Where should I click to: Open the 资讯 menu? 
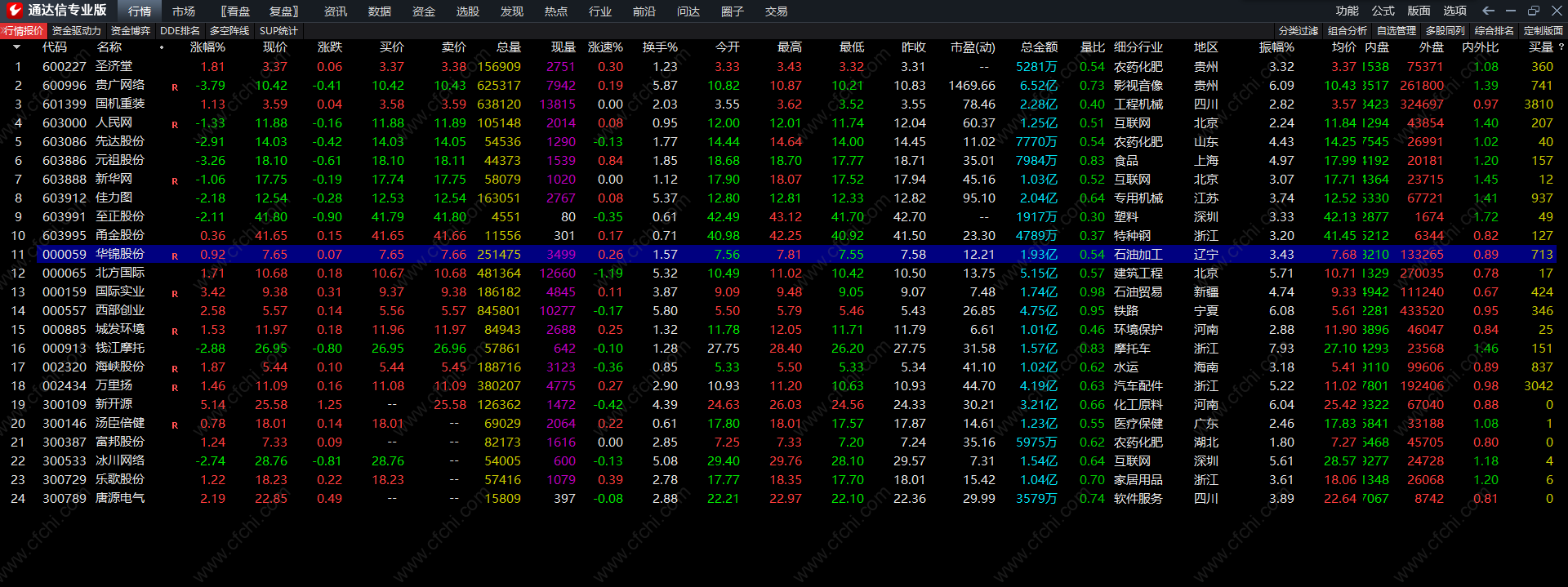336,11
